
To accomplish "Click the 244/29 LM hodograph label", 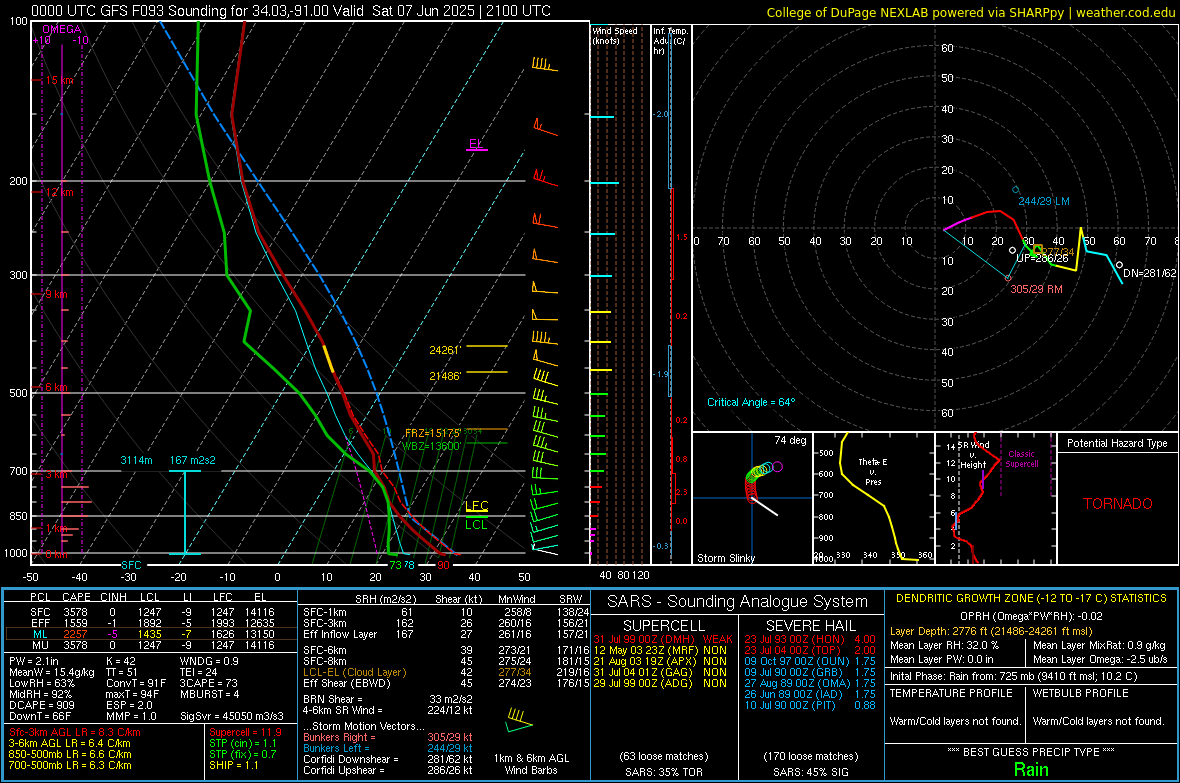I will tap(1044, 201).
